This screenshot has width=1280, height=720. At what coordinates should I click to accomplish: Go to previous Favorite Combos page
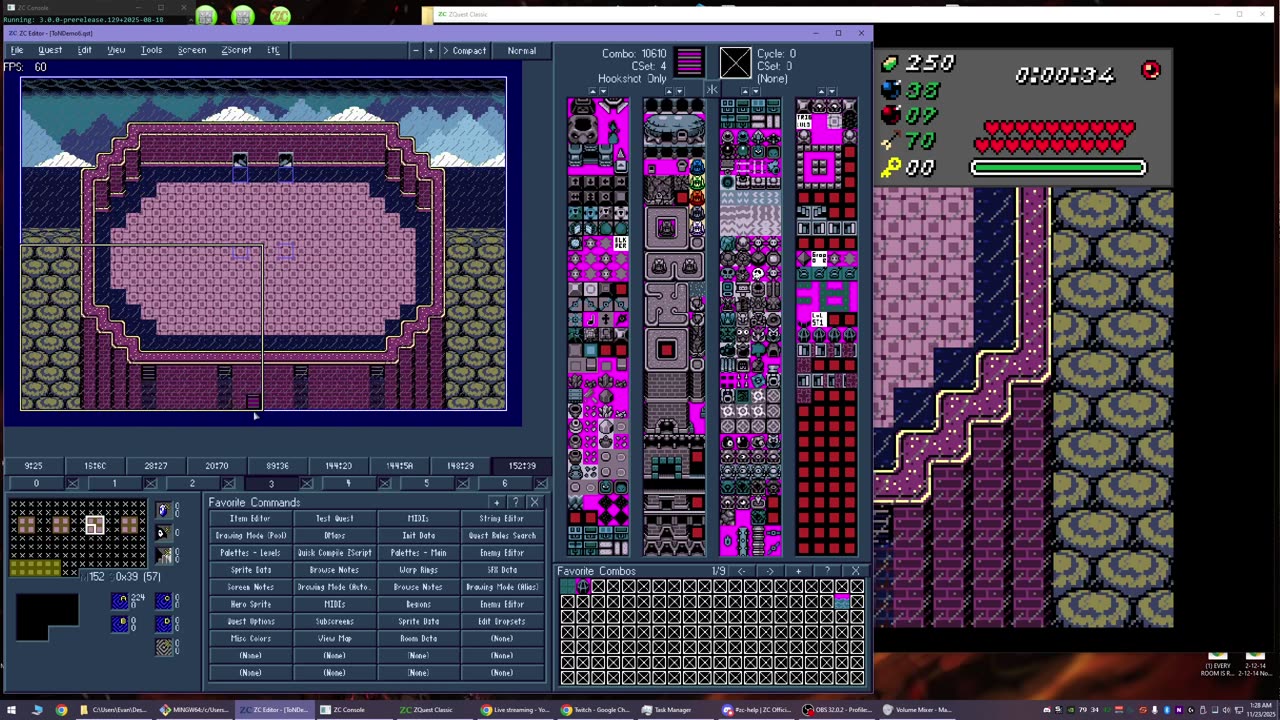point(741,571)
